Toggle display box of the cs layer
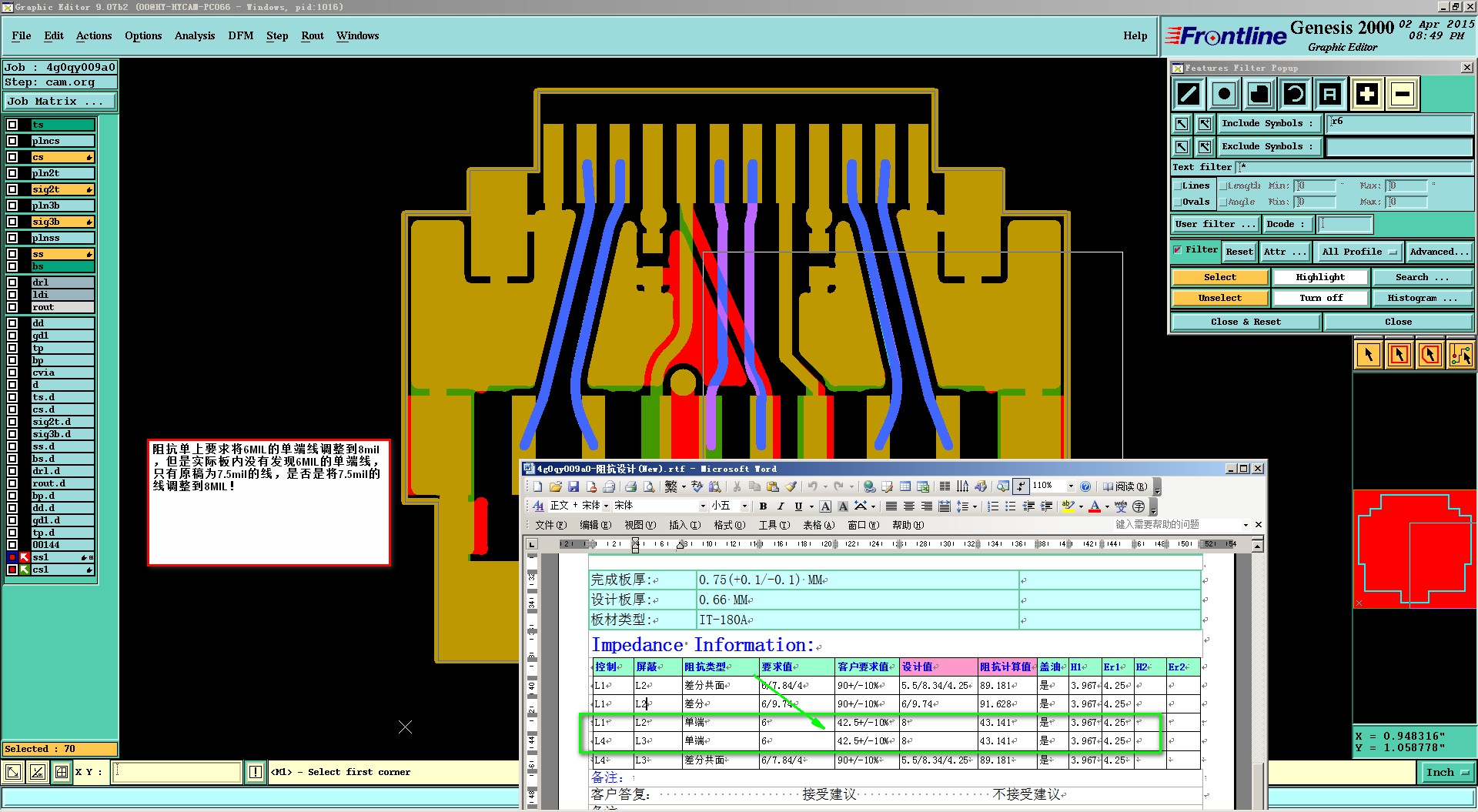Viewport: 1478px width, 812px height. coord(12,157)
